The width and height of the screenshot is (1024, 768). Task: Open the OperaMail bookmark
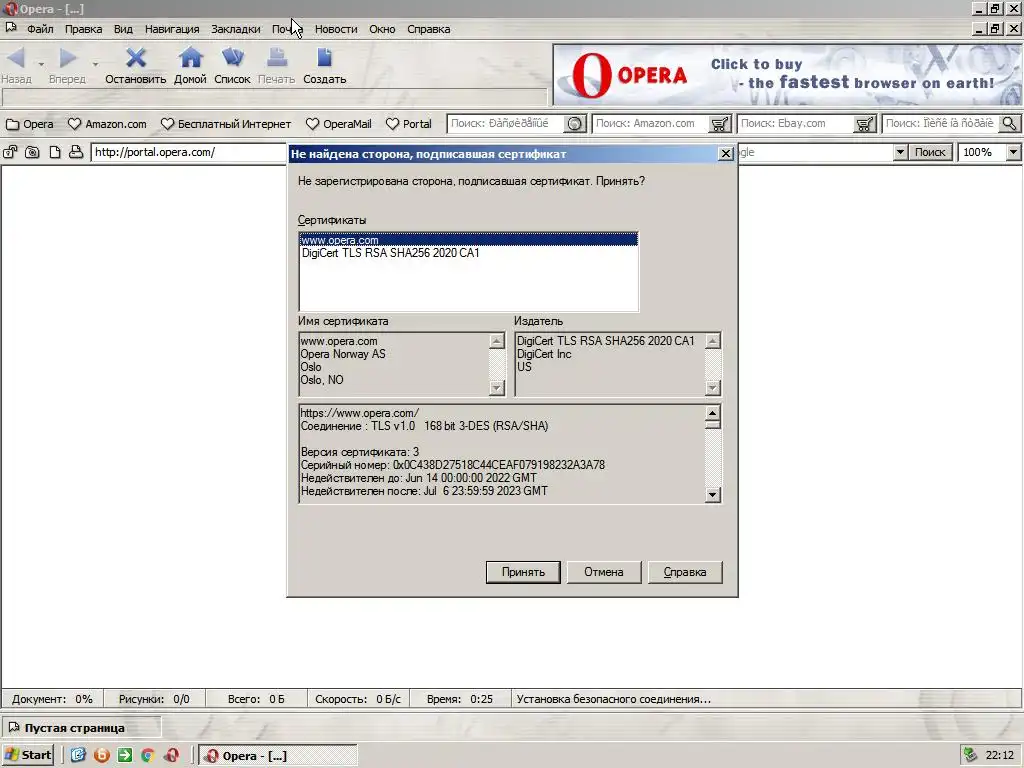point(338,124)
